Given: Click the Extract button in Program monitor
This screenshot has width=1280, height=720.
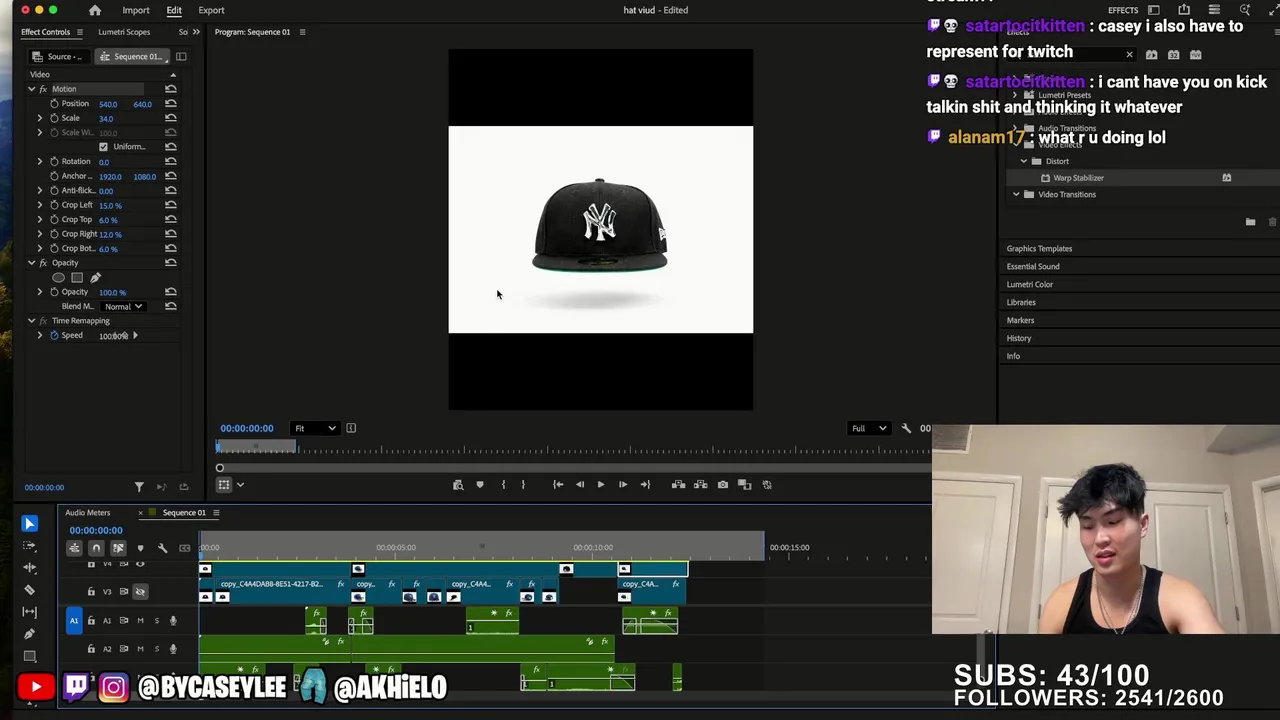Looking at the screenshot, I should (x=700, y=485).
